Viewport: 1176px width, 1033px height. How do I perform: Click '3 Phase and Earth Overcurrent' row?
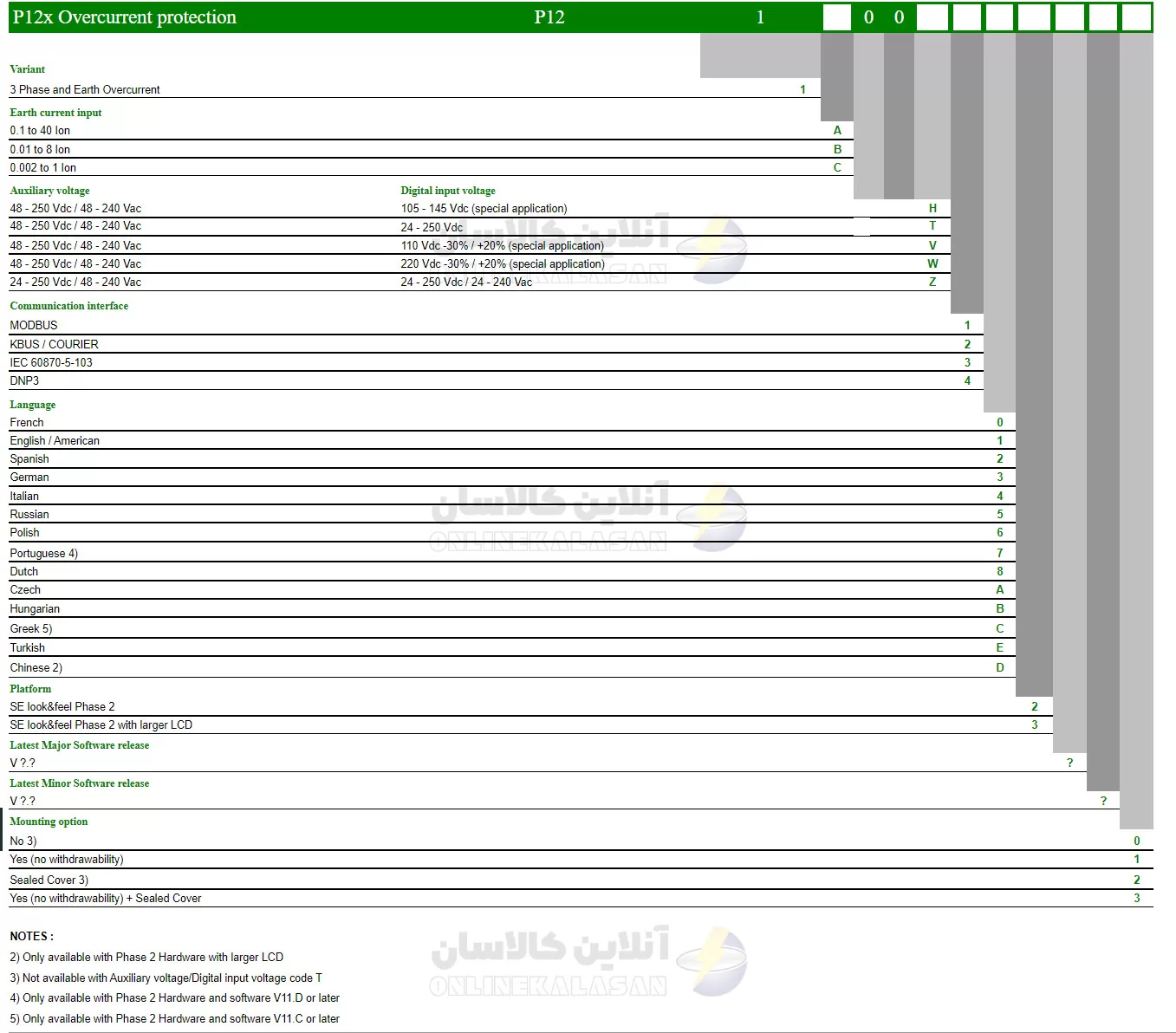[414, 89]
